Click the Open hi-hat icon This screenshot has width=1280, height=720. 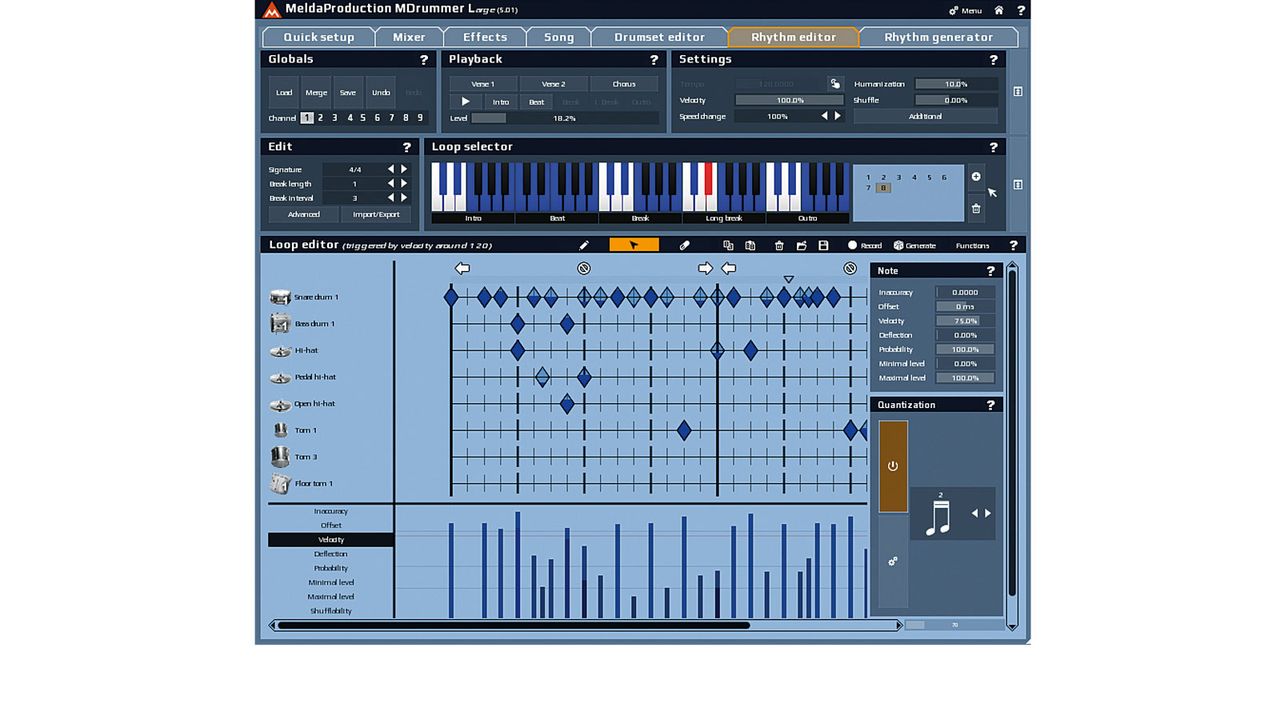[x=280, y=405]
